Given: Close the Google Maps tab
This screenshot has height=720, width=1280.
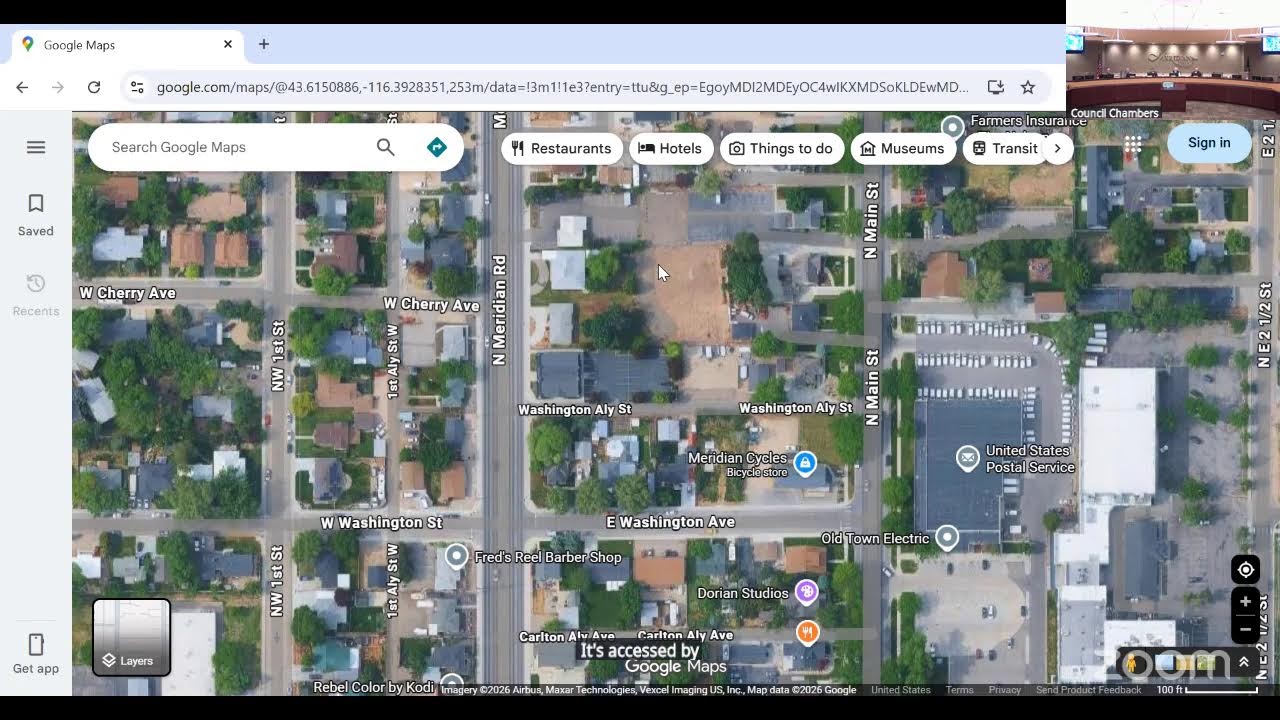Looking at the screenshot, I should (227, 44).
